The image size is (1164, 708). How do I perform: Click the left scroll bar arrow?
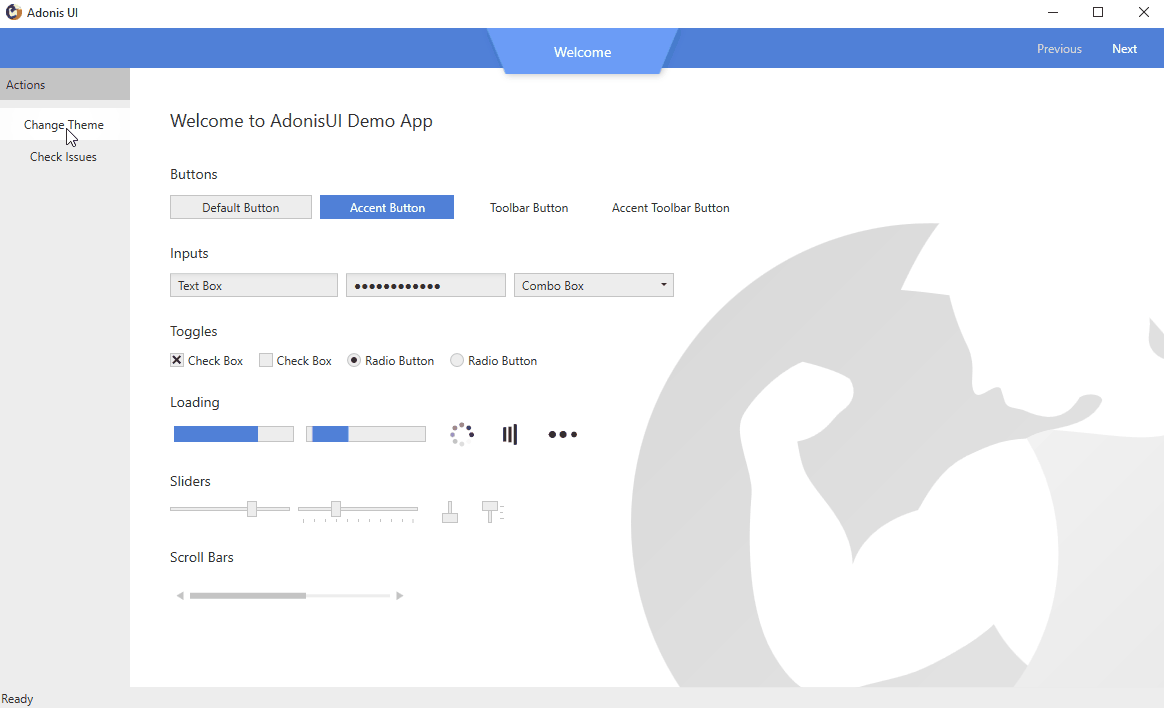180,595
